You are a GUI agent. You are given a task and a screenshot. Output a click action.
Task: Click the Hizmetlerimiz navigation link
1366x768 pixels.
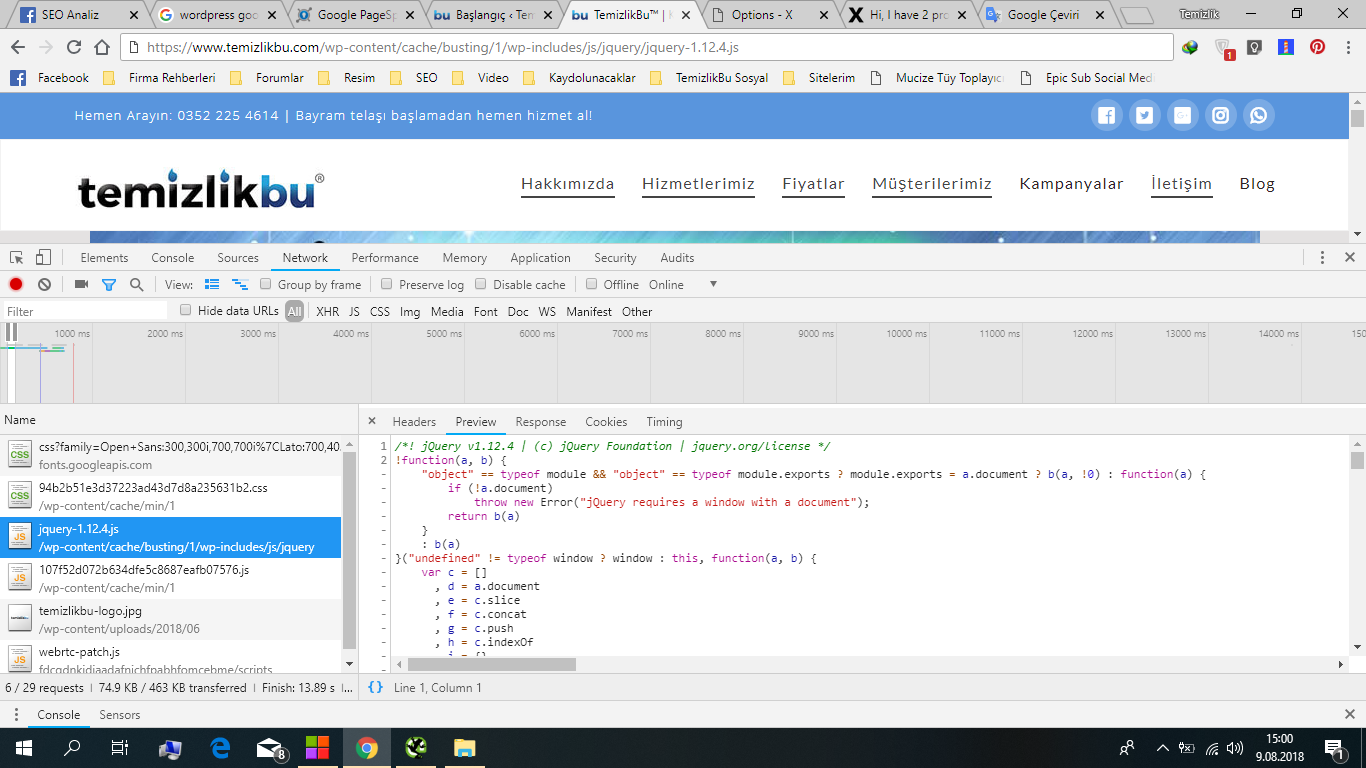pos(698,184)
